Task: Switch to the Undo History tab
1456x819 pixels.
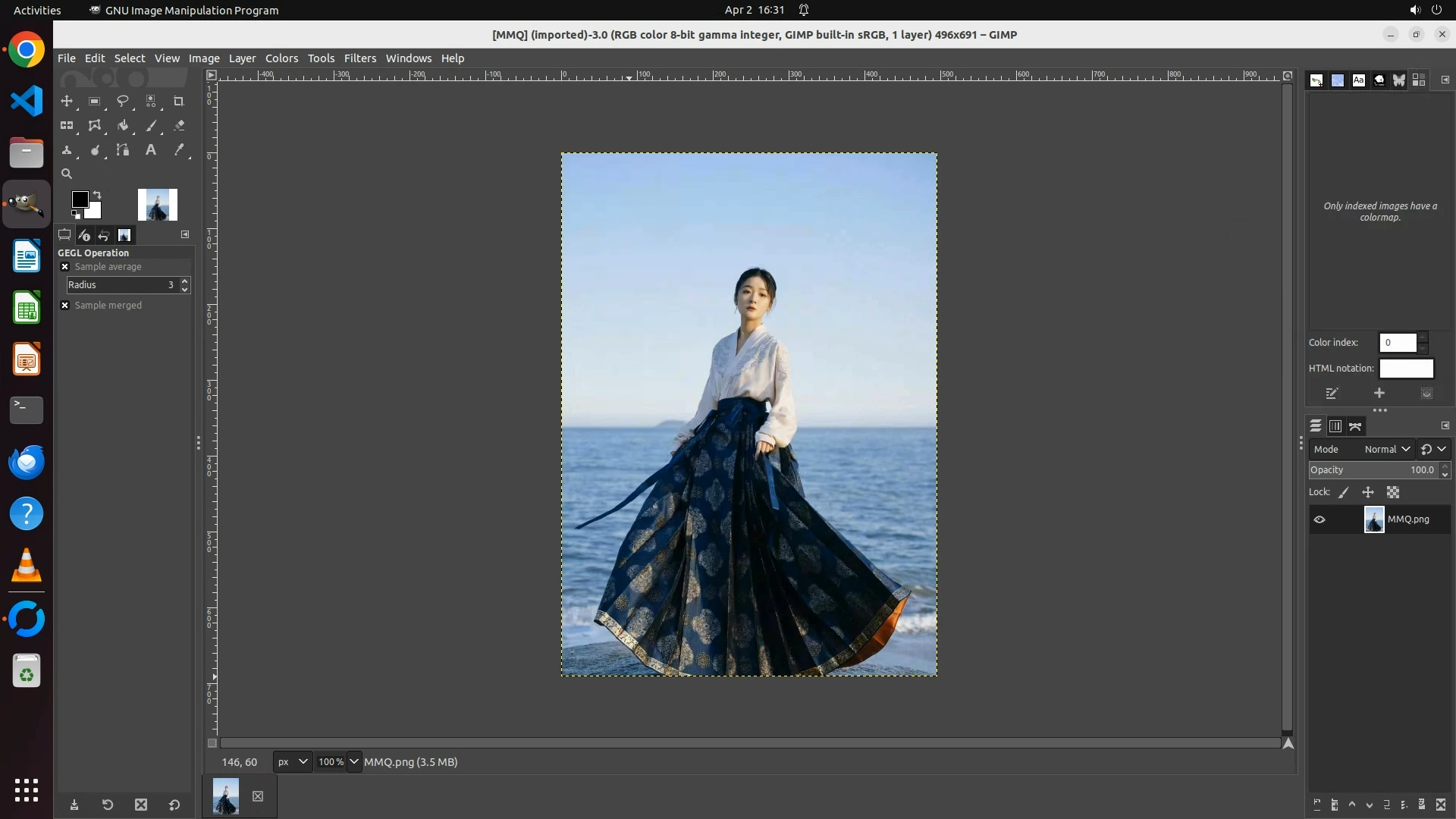Action: [x=104, y=235]
